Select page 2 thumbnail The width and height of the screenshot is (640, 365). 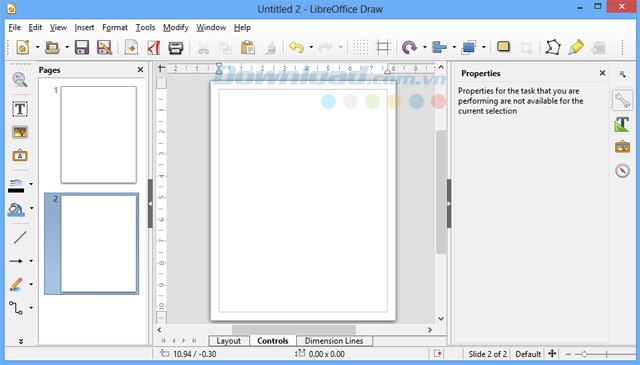98,244
